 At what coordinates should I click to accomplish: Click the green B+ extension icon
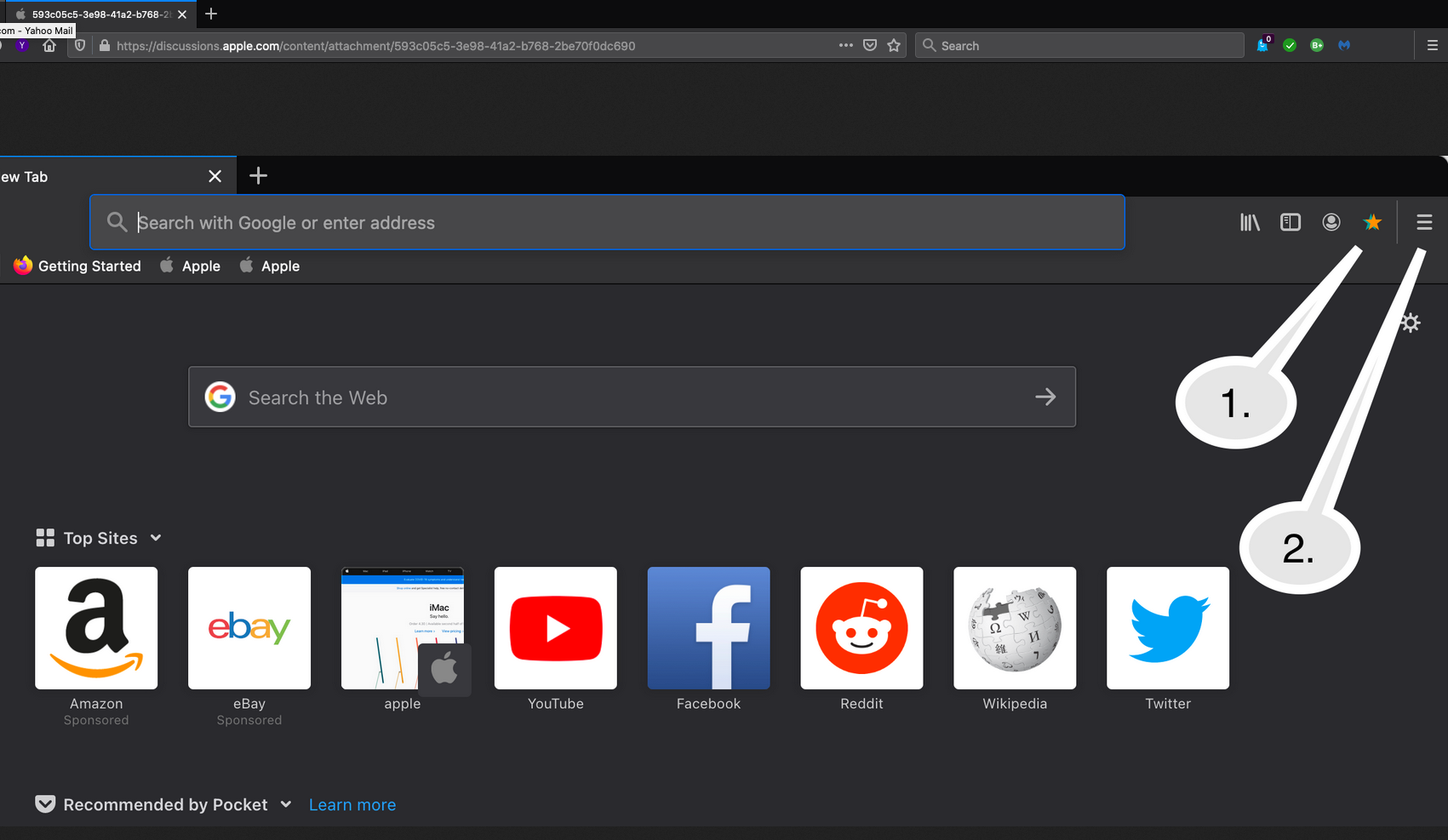coord(1317,46)
